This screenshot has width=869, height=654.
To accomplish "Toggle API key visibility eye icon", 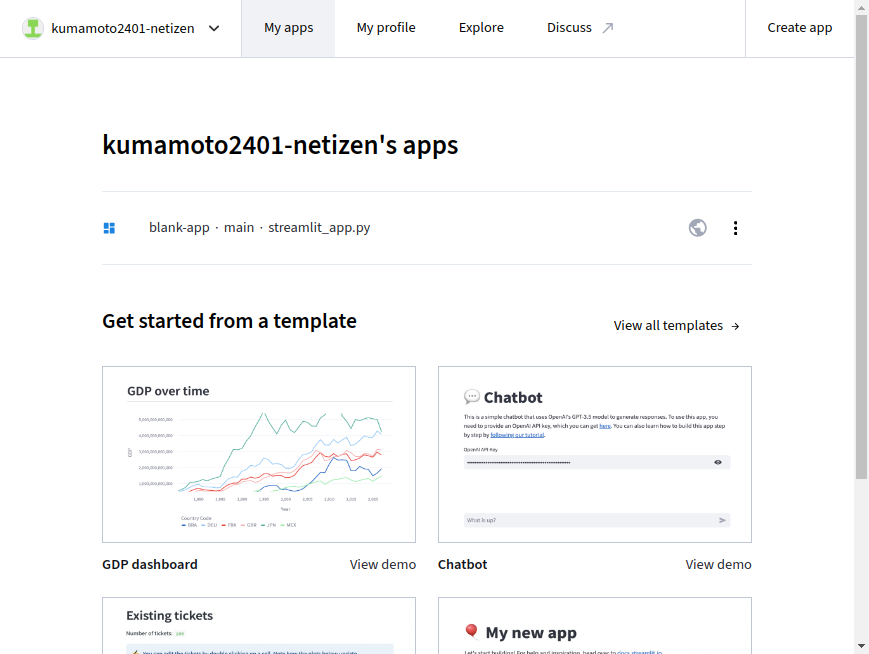I will pyautogui.click(x=718, y=462).
